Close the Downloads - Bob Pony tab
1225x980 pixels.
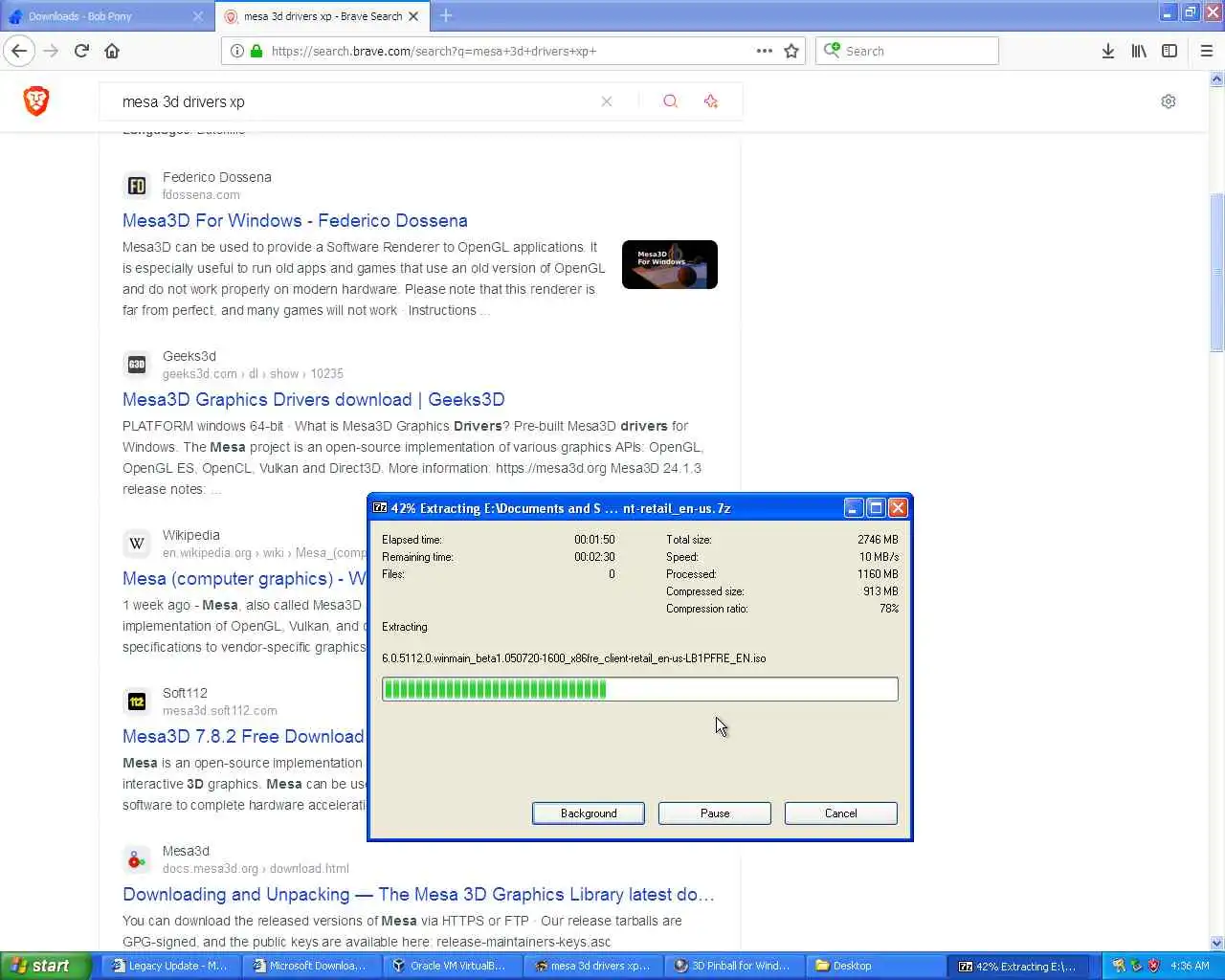[x=198, y=16]
